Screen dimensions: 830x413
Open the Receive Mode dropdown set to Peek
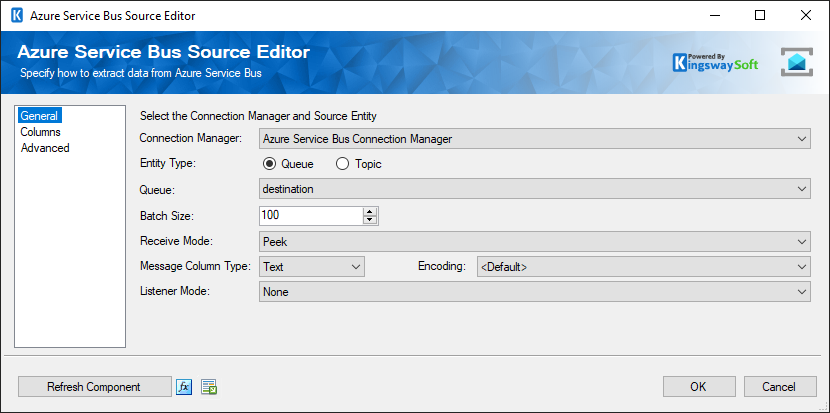(535, 242)
